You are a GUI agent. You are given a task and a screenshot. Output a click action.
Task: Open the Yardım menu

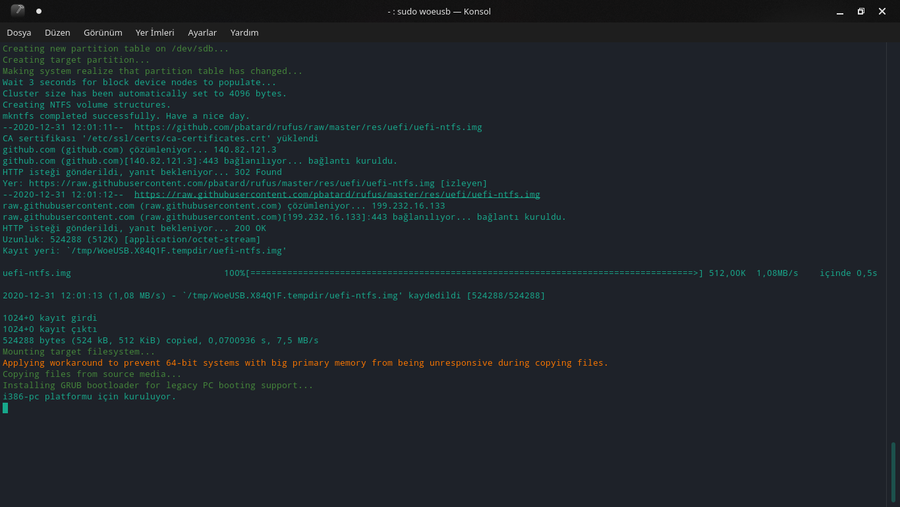(x=244, y=32)
